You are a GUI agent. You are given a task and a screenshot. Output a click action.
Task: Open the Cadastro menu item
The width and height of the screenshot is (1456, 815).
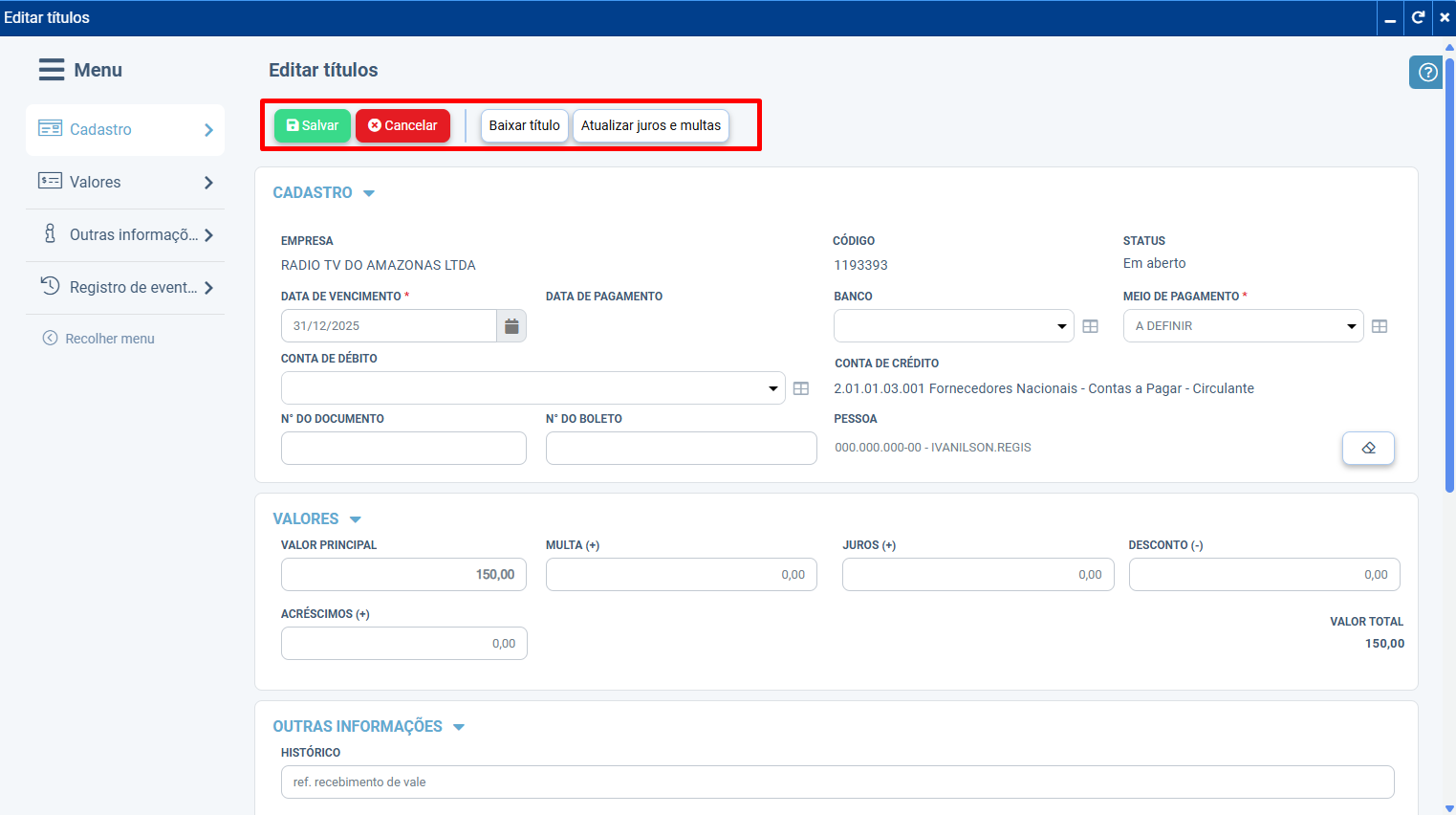click(x=125, y=130)
